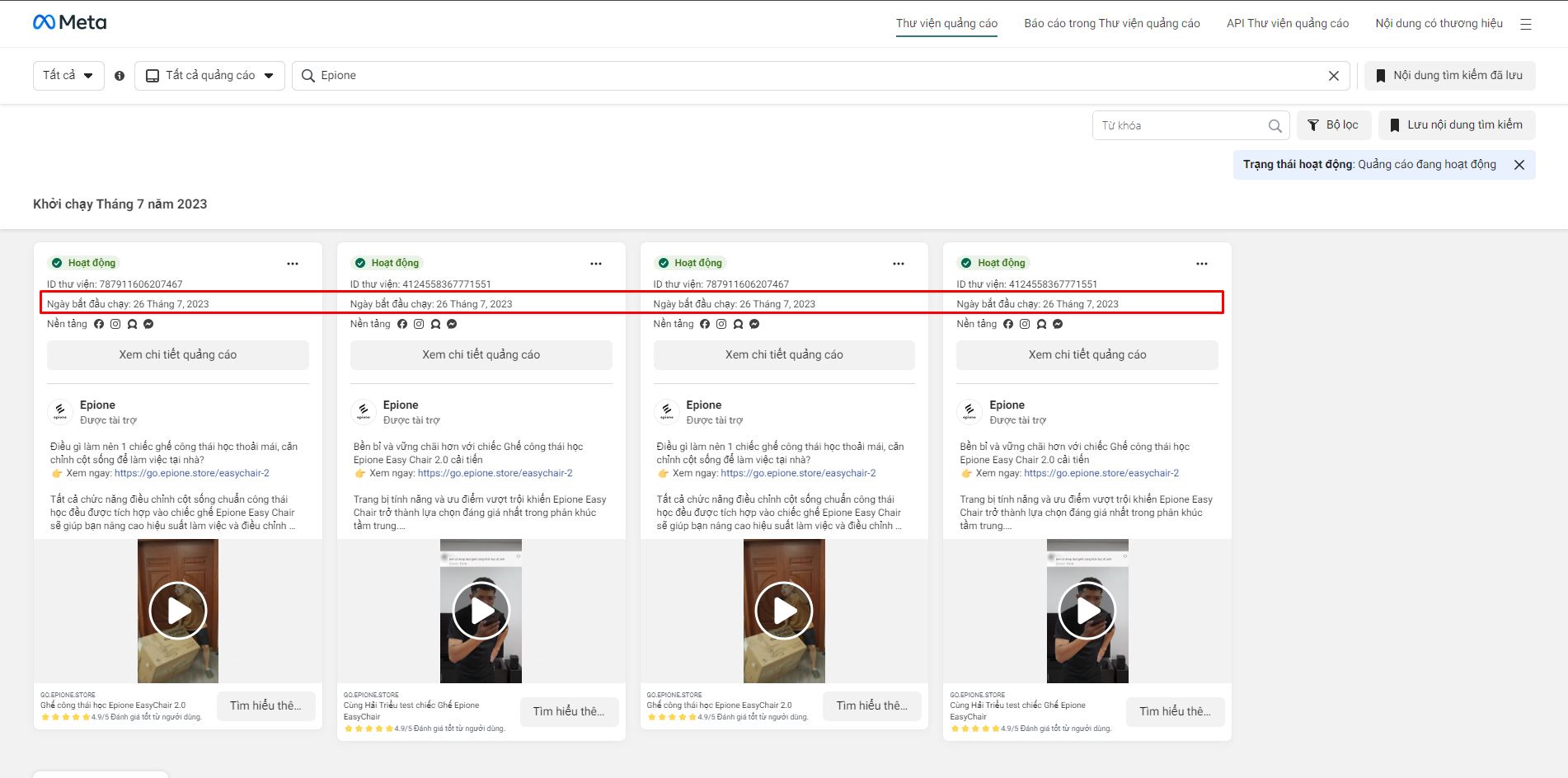Play the video in the third ad card

(784, 611)
